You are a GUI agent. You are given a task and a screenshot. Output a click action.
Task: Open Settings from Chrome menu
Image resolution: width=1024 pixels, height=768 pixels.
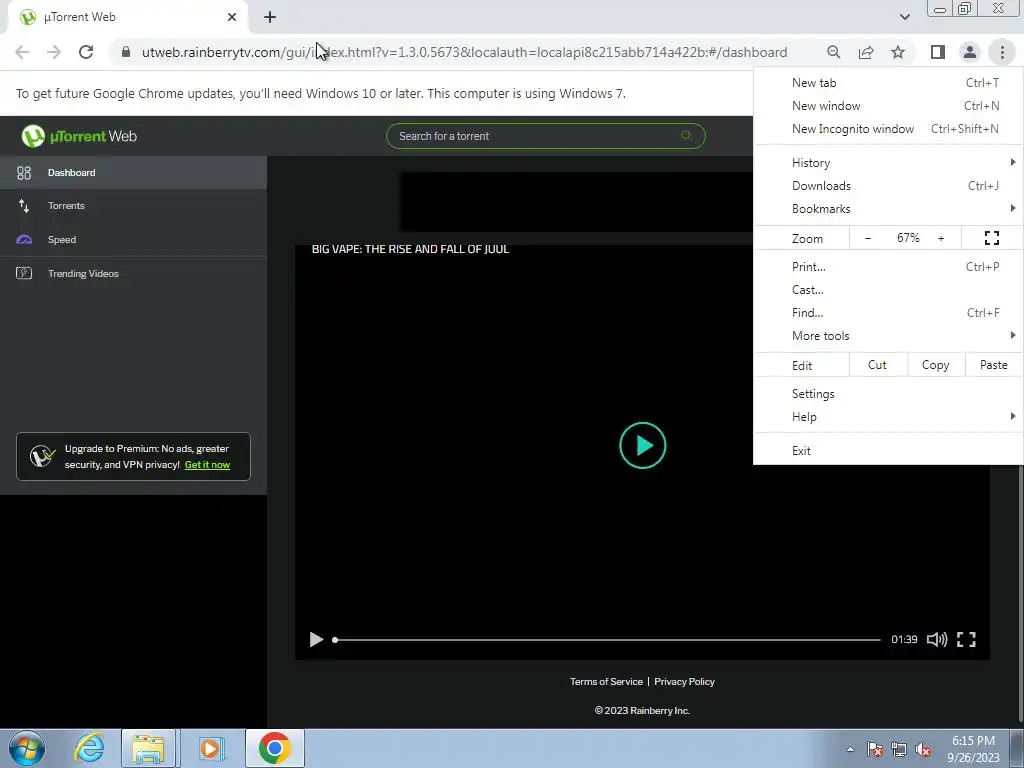[888, 394]
